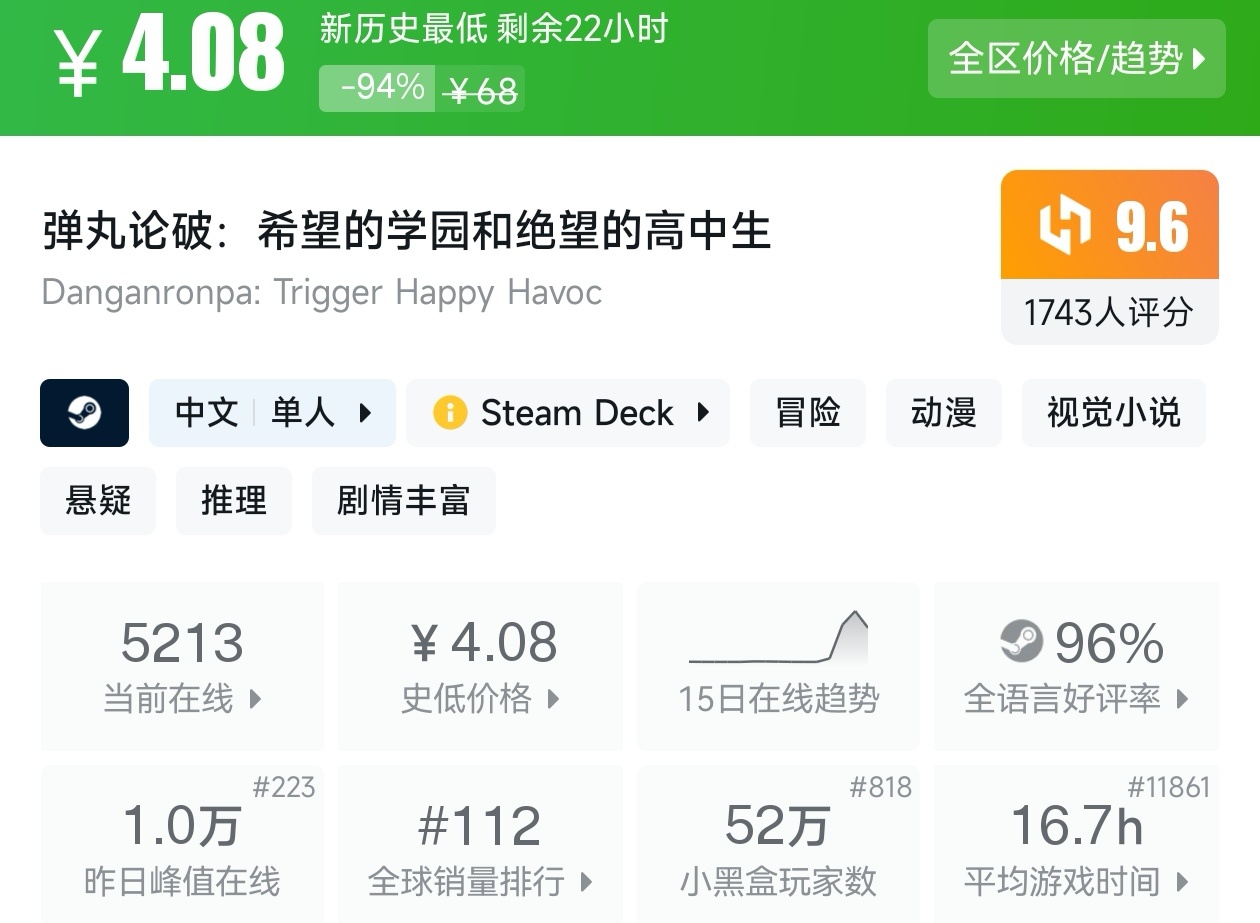Tap the 悬疑 mystery tag
This screenshot has height=923, width=1260.
98,500
